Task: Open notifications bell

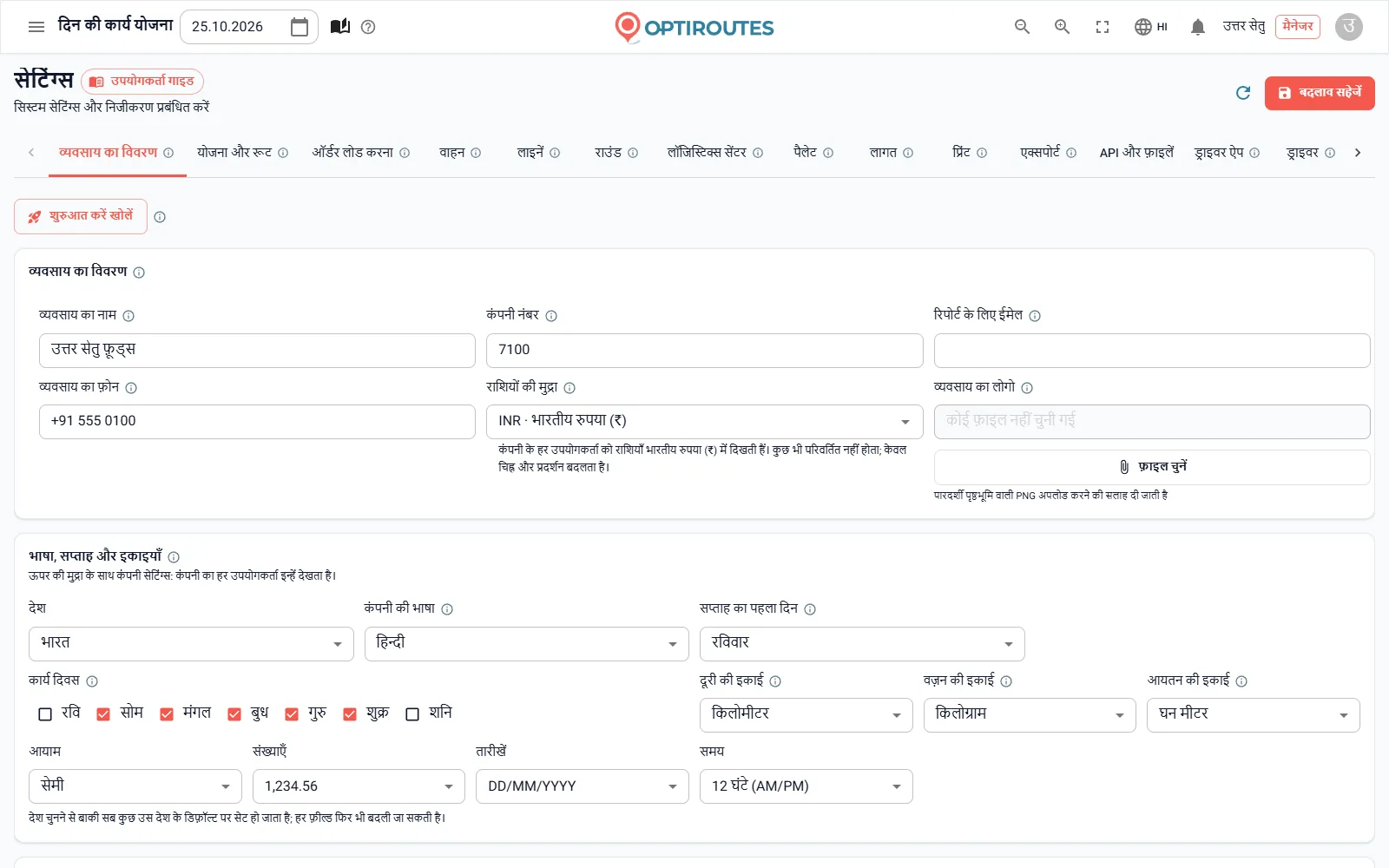Action: tap(1198, 27)
